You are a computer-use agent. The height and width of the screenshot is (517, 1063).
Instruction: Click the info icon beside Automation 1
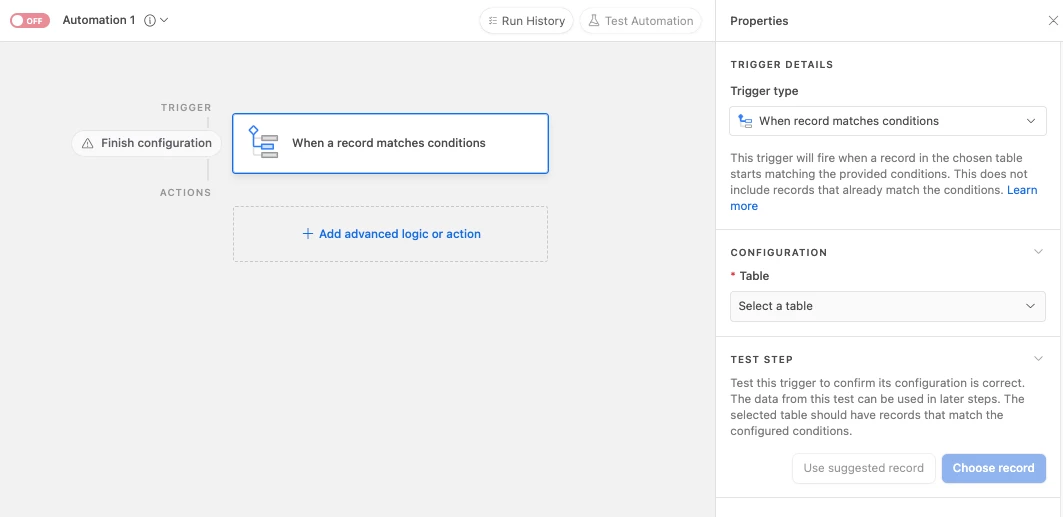pos(150,20)
